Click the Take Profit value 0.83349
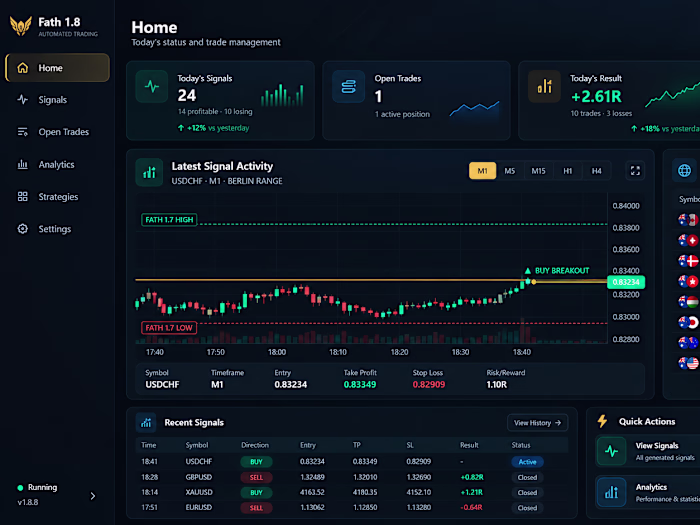Image resolution: width=700 pixels, height=525 pixels. (360, 384)
